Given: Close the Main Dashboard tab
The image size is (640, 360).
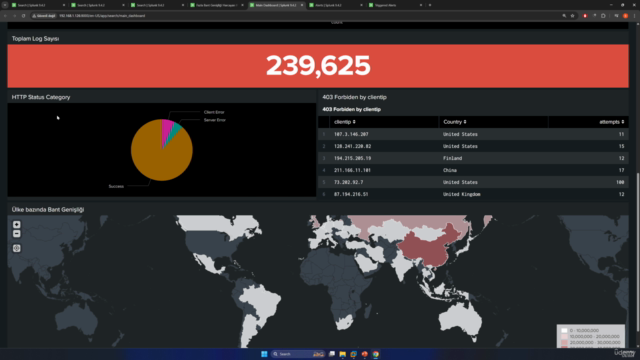Looking at the screenshot, I should [x=302, y=5].
